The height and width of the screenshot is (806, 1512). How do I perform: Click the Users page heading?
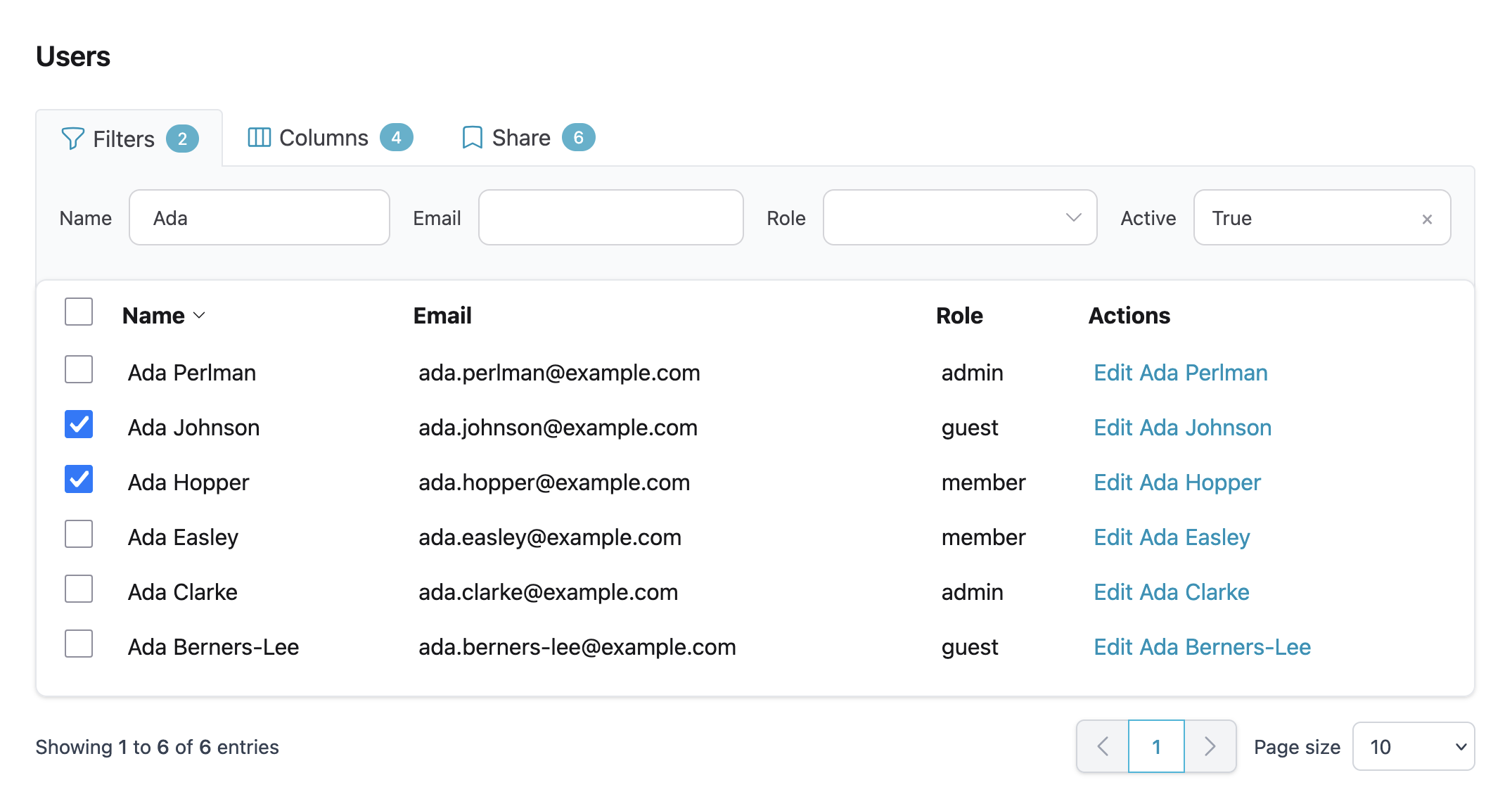pos(73,56)
